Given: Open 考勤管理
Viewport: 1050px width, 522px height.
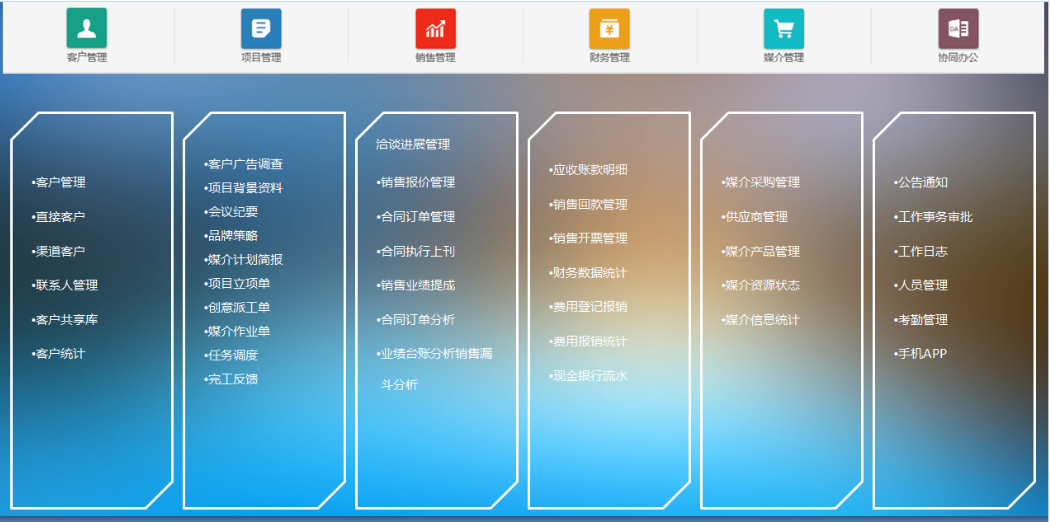Looking at the screenshot, I should [921, 320].
